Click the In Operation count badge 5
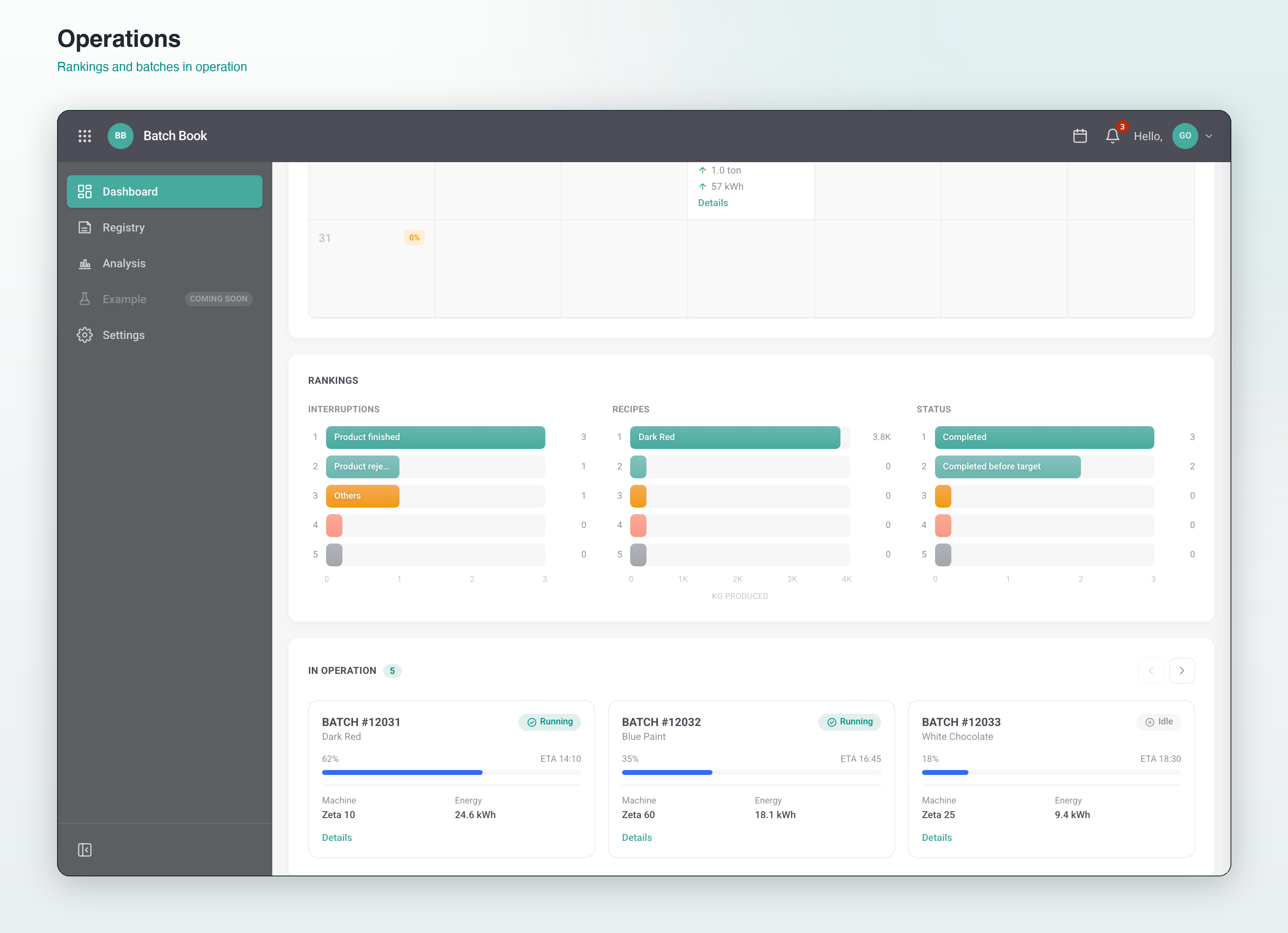Viewport: 1288px width, 933px height. 392,671
